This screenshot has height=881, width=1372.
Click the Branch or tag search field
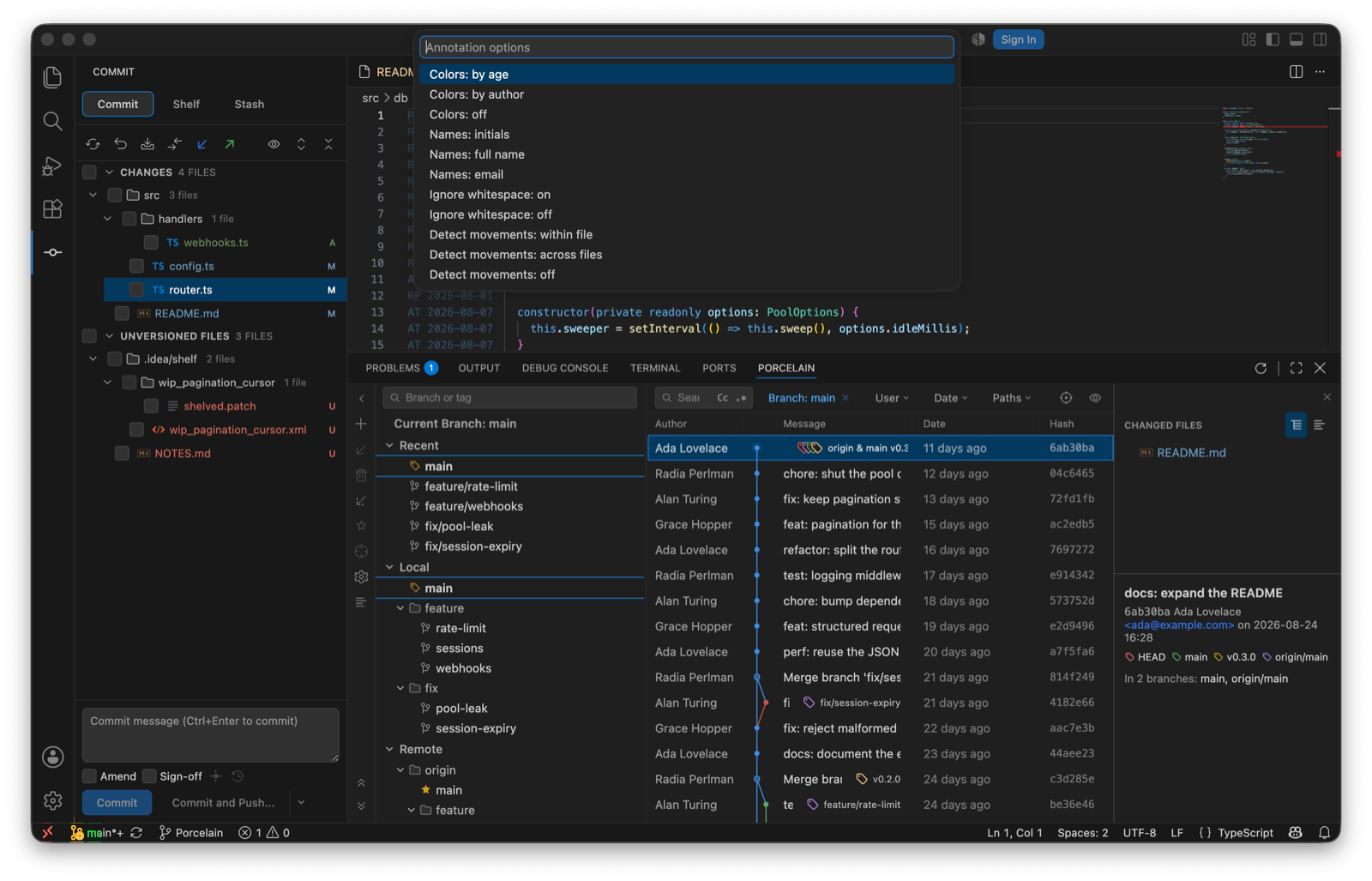[510, 398]
